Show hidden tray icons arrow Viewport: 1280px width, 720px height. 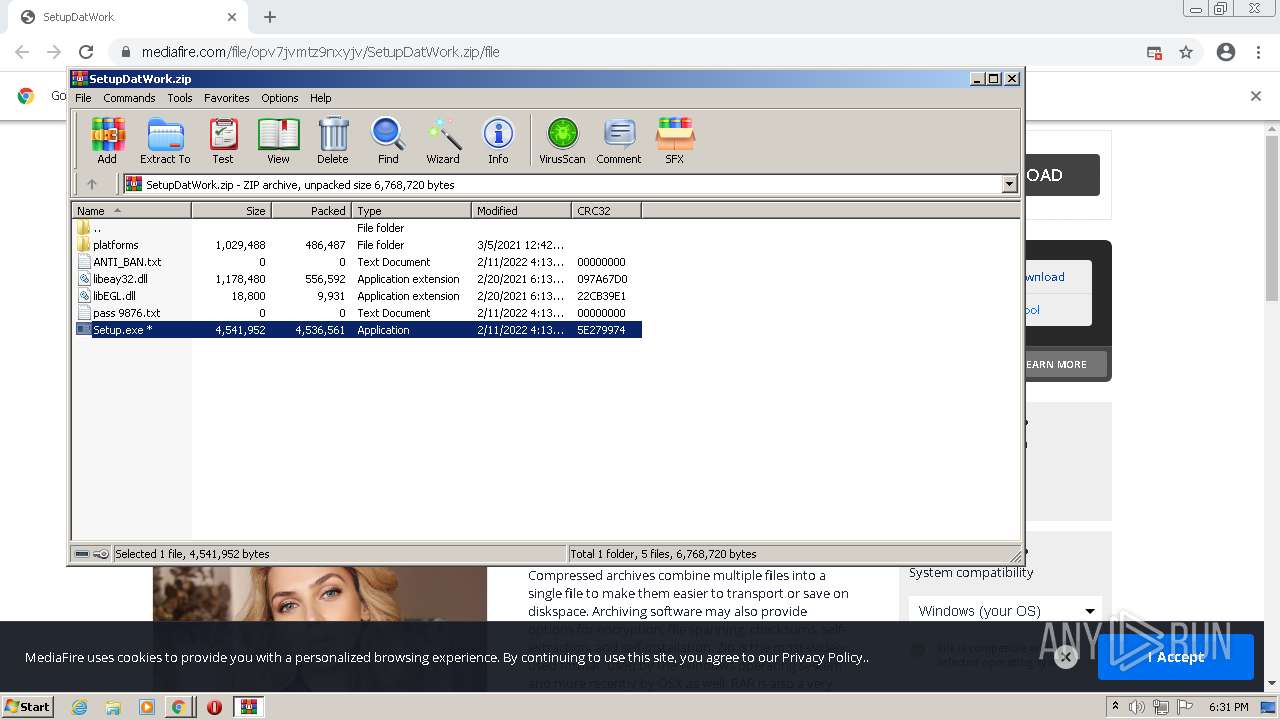point(1115,706)
